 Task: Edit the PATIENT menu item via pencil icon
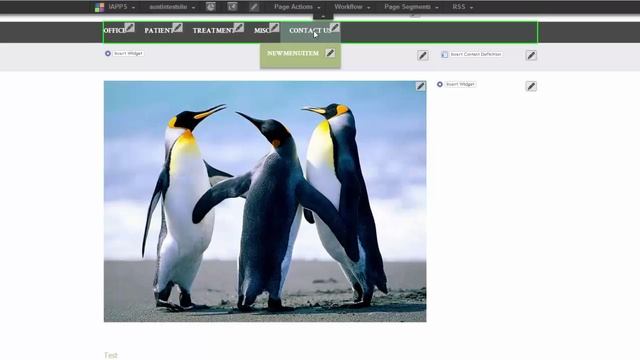[177, 28]
